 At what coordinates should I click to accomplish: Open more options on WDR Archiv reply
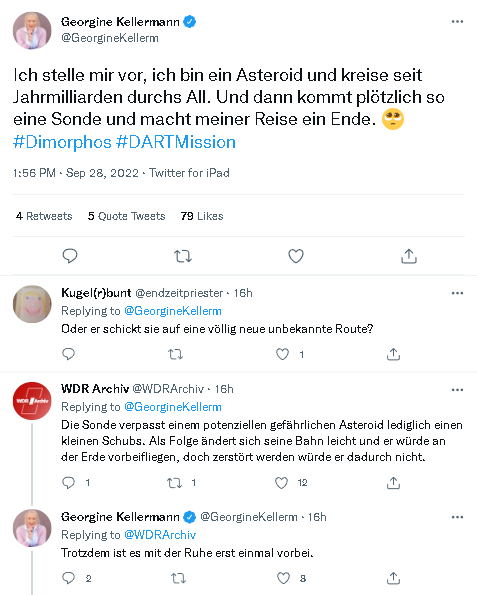coord(457,390)
